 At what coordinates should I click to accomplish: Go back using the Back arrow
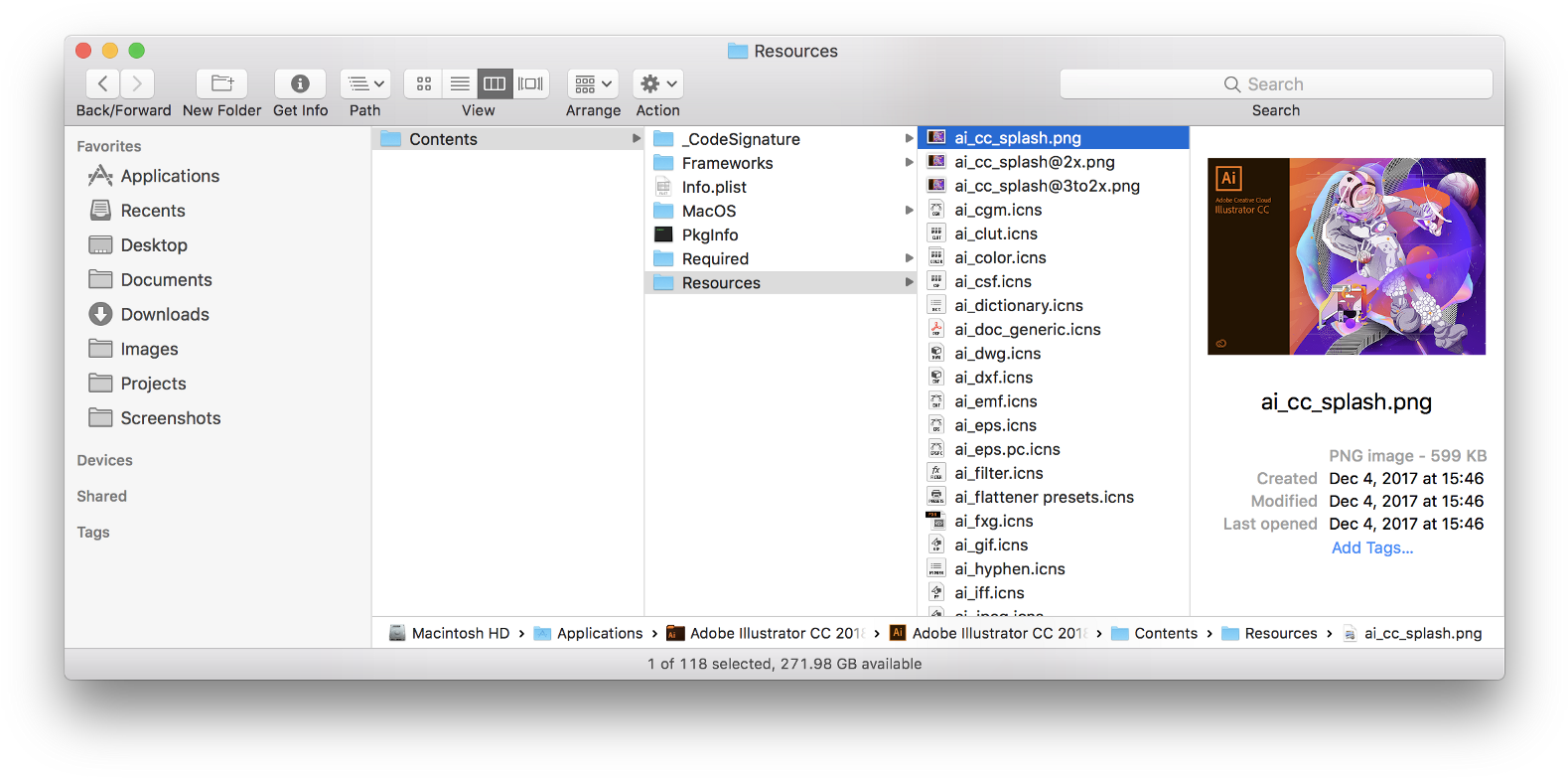point(103,84)
